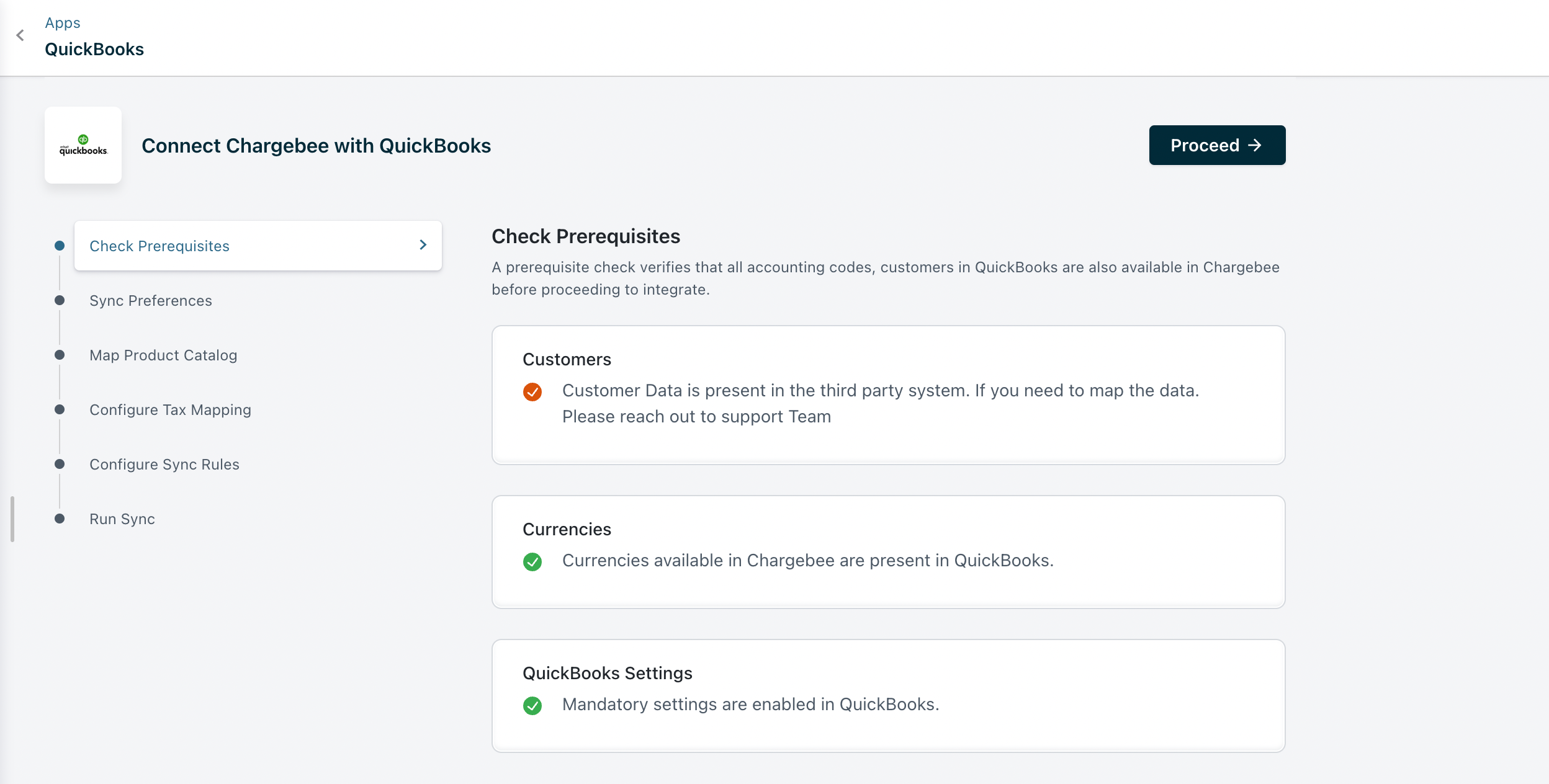This screenshot has width=1549, height=784.
Task: Go to the Configure Sync Rules step
Action: point(164,465)
